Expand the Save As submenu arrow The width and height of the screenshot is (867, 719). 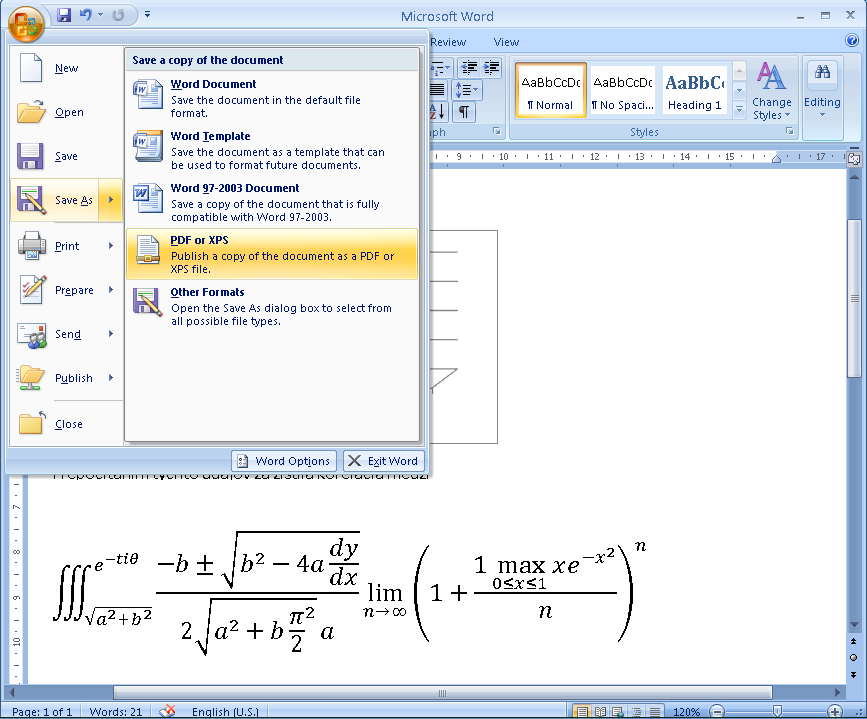point(111,200)
